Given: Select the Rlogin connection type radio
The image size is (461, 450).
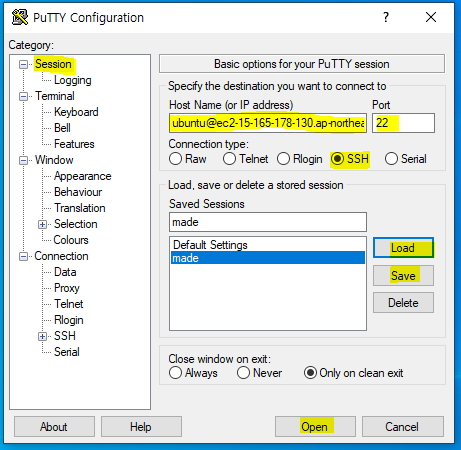Looking at the screenshot, I should click(x=300, y=159).
